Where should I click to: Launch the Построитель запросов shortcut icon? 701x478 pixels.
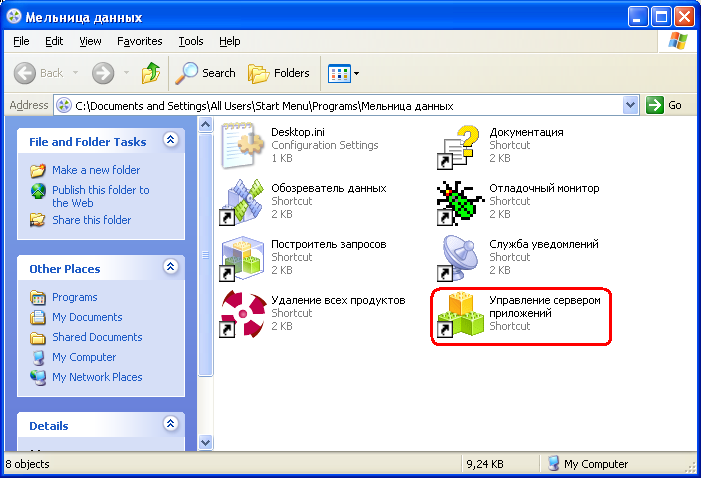tap(240, 257)
